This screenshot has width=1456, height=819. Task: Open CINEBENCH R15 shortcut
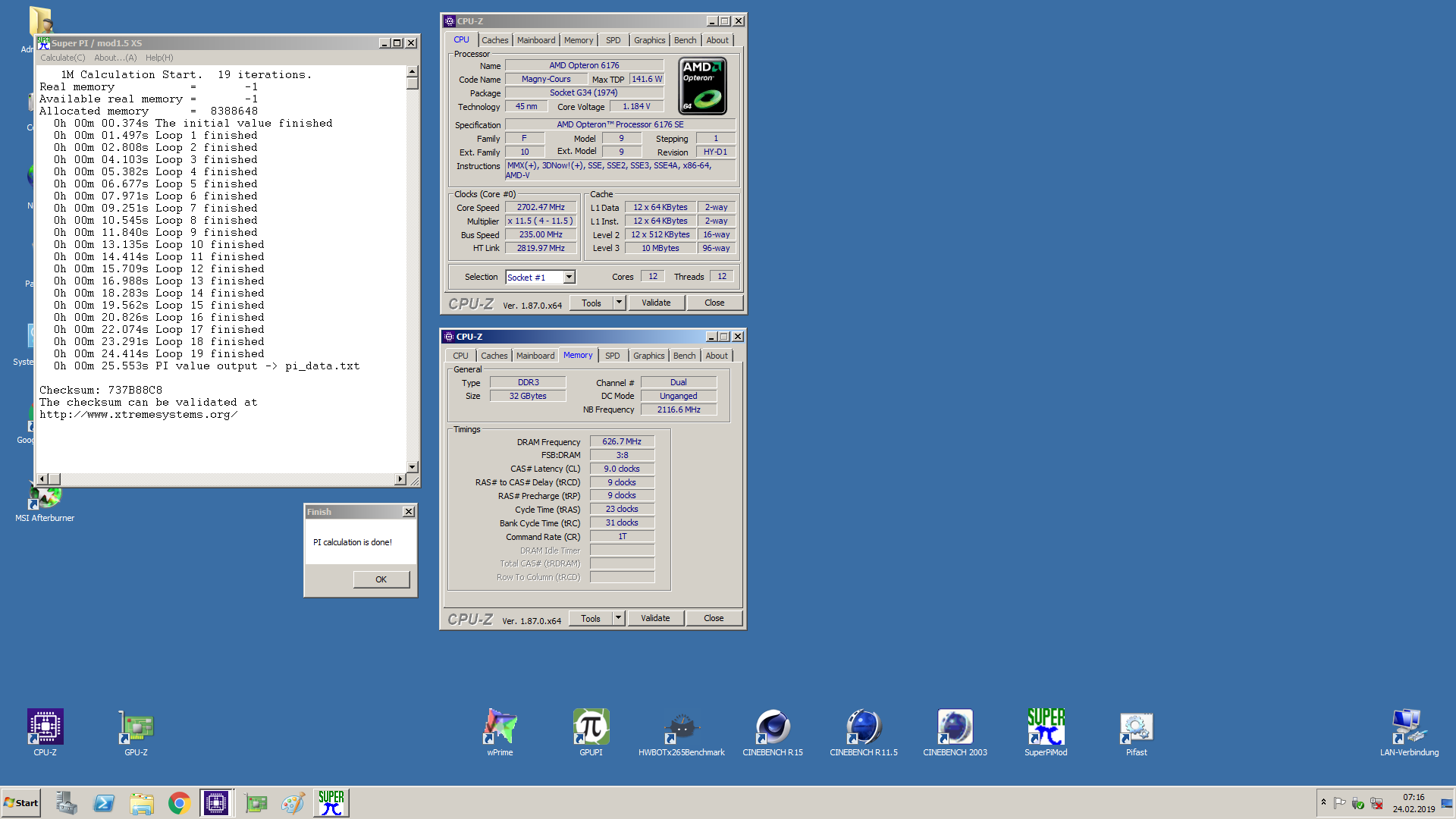tap(773, 732)
